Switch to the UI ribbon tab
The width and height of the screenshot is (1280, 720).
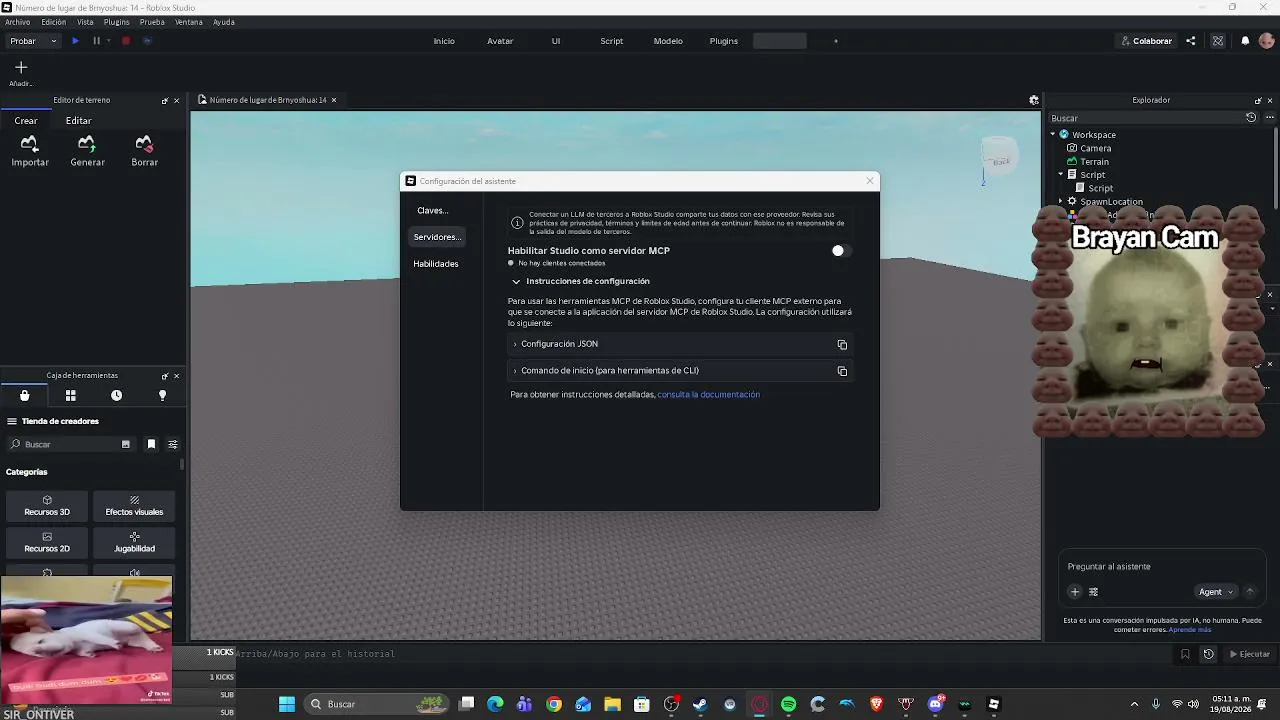pos(556,41)
